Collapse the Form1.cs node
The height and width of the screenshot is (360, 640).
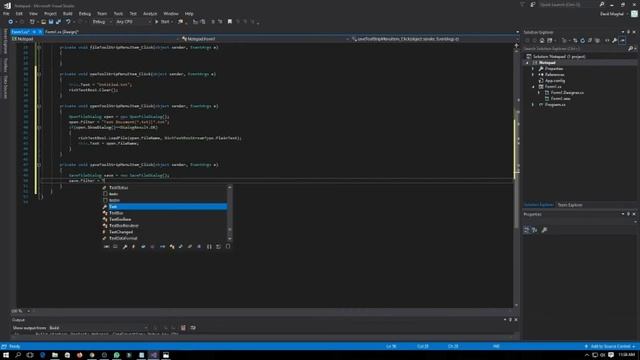(533, 87)
